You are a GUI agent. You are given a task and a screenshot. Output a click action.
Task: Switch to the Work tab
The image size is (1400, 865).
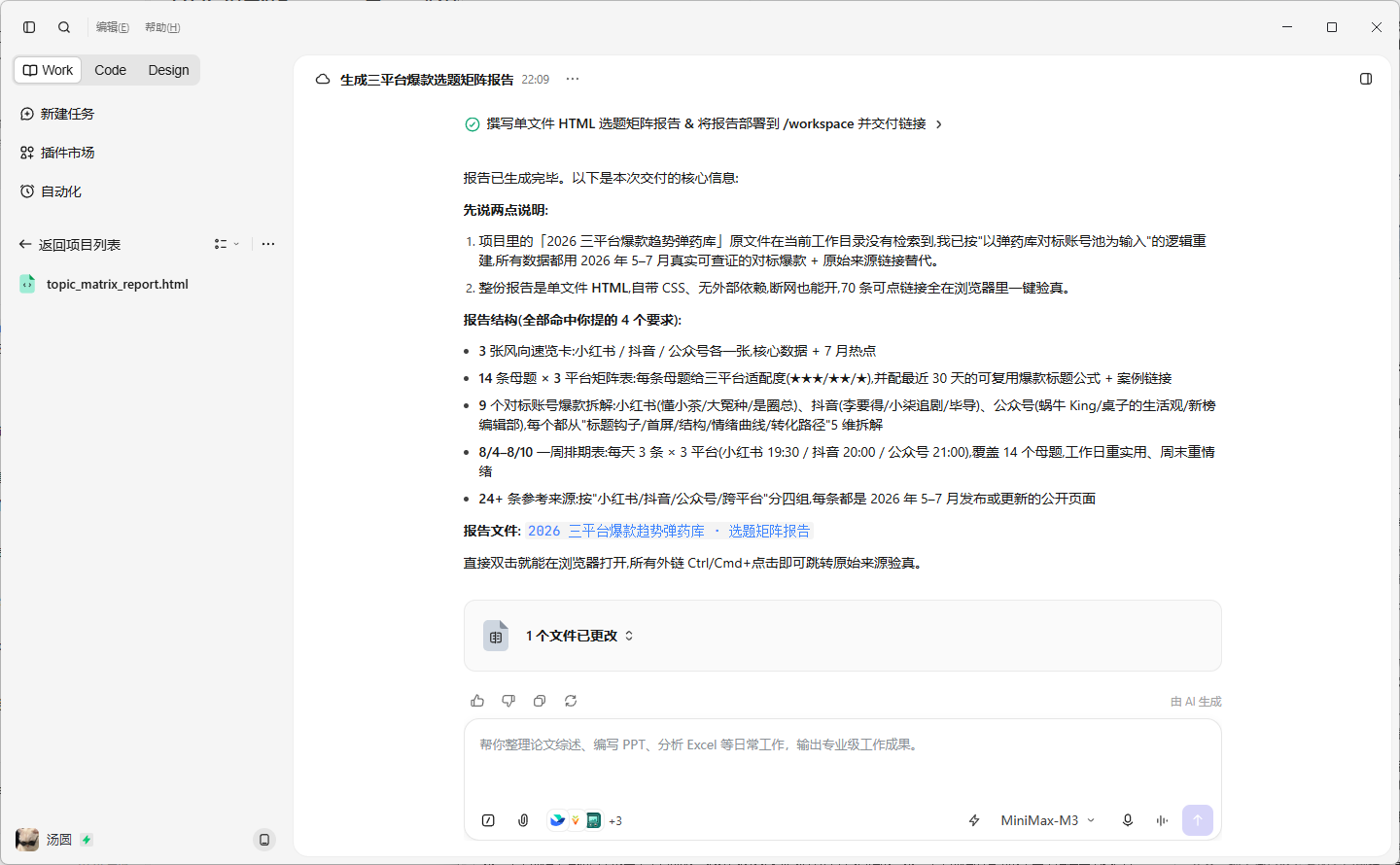click(x=49, y=70)
